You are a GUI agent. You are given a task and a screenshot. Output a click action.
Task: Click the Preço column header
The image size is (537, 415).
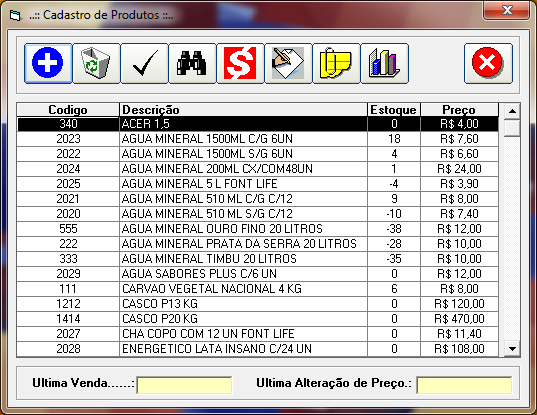459,110
